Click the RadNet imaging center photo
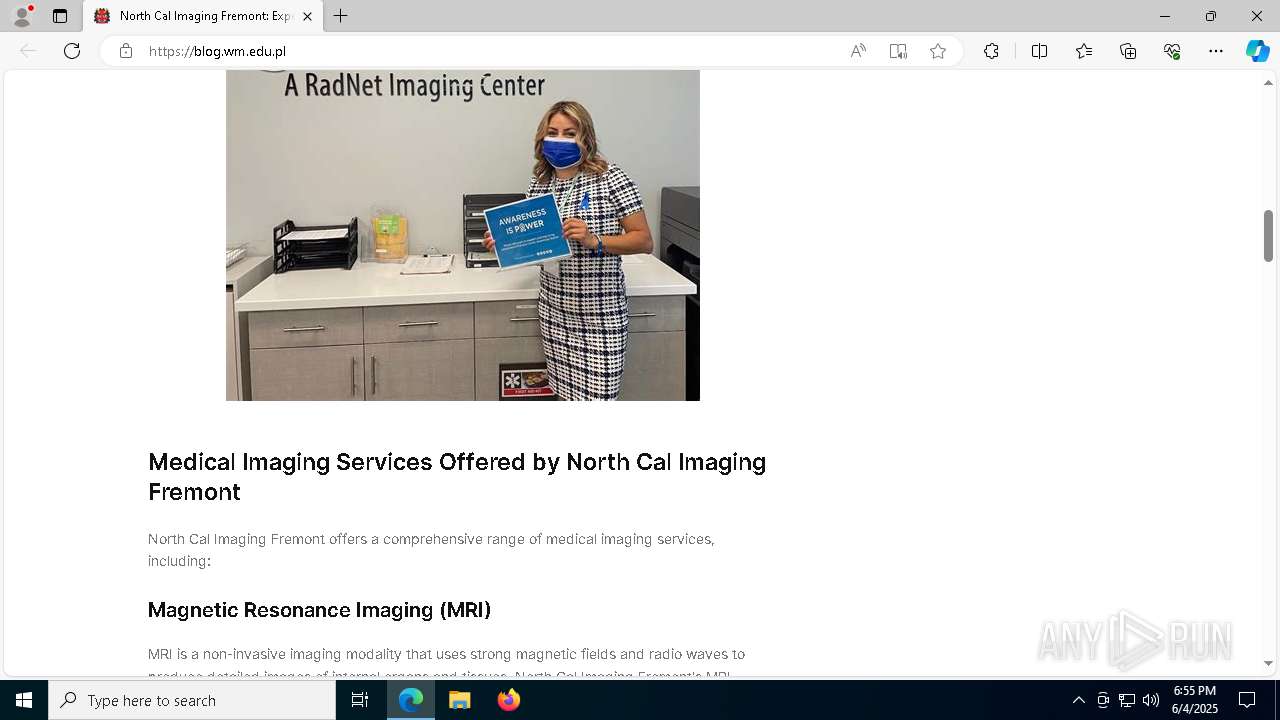The width and height of the screenshot is (1280, 720). pos(463,236)
